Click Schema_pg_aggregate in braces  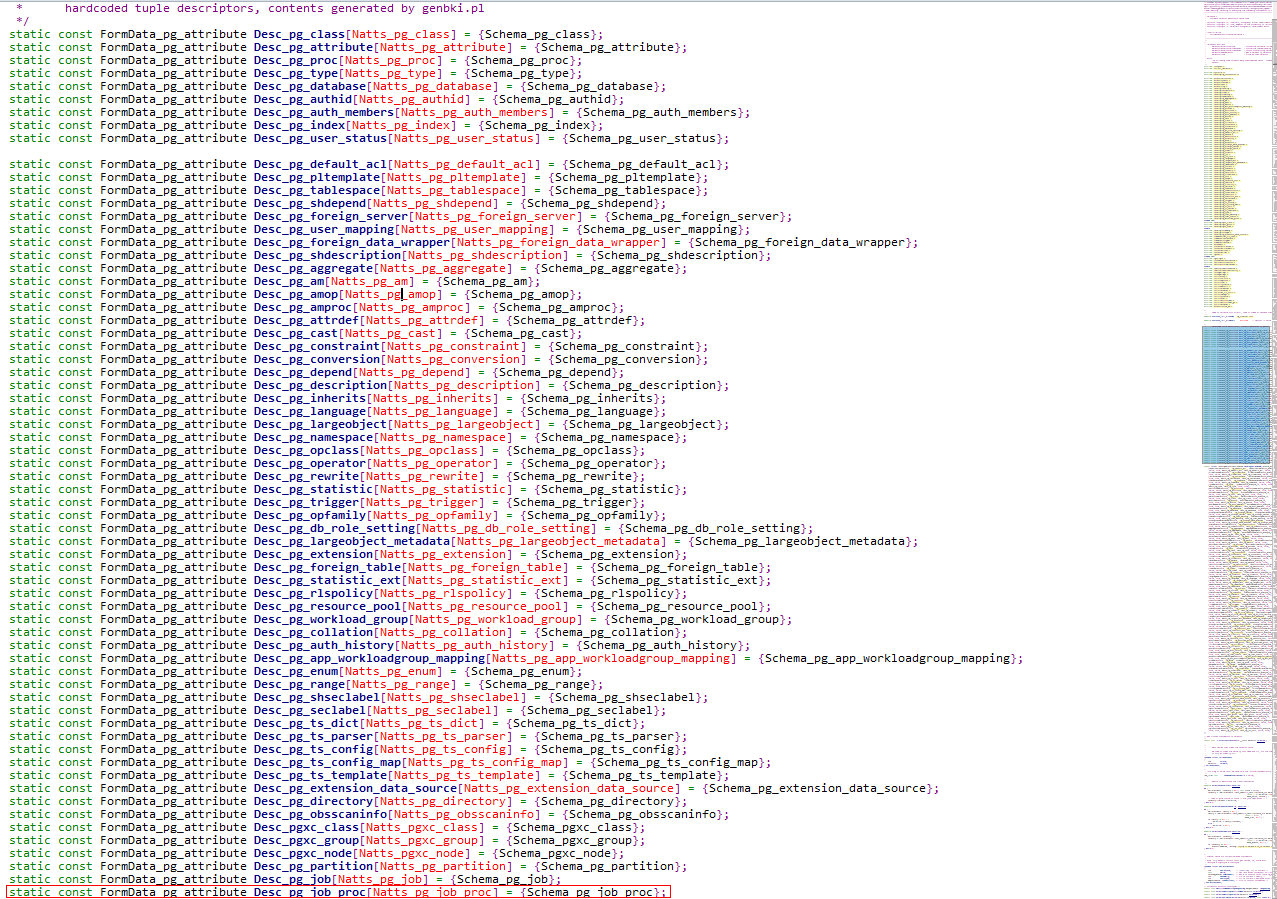click(608, 268)
